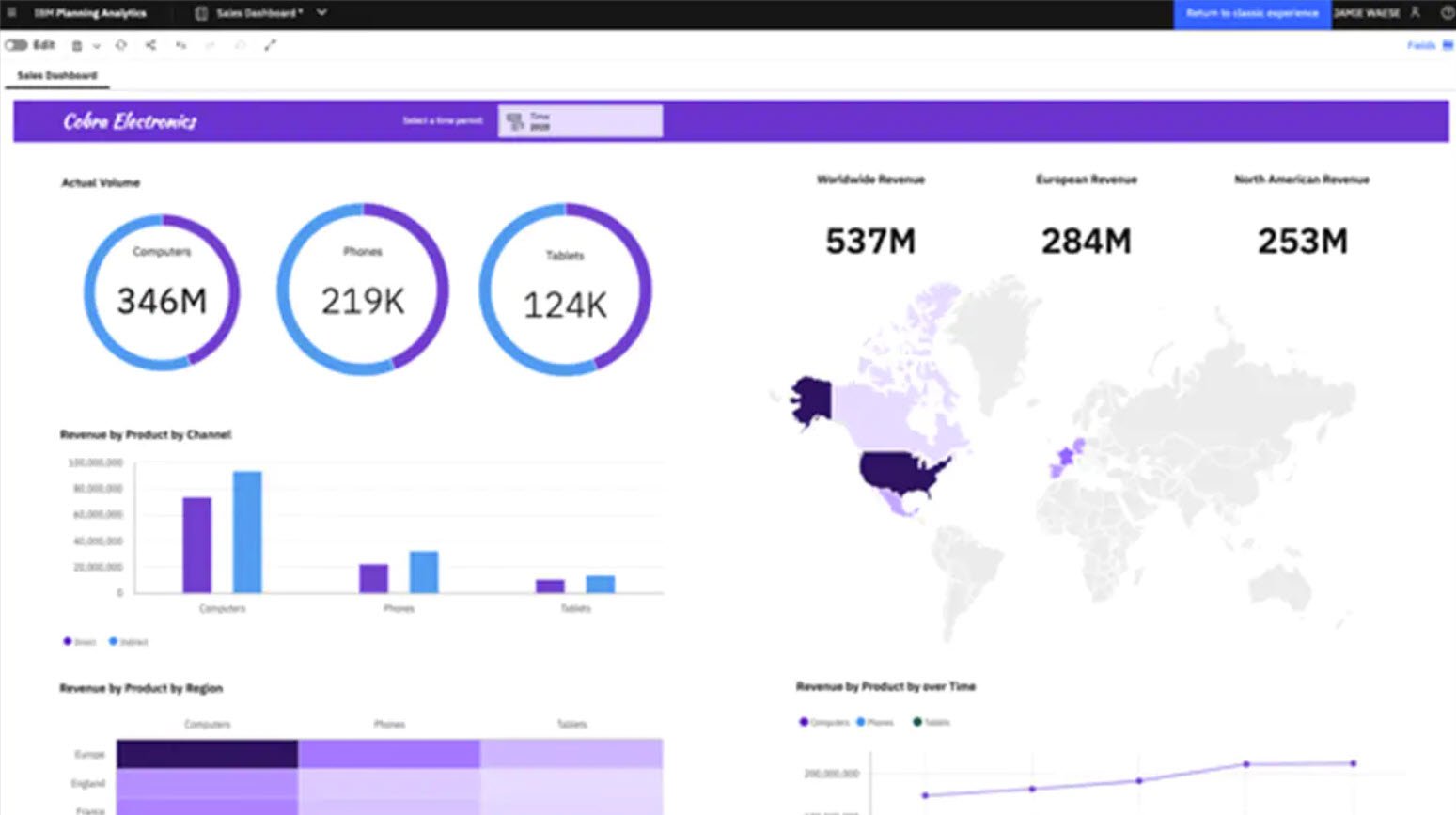This screenshot has height=815, width=1456.
Task: Click the North American Revenue 253M value
Action: (x=1302, y=242)
